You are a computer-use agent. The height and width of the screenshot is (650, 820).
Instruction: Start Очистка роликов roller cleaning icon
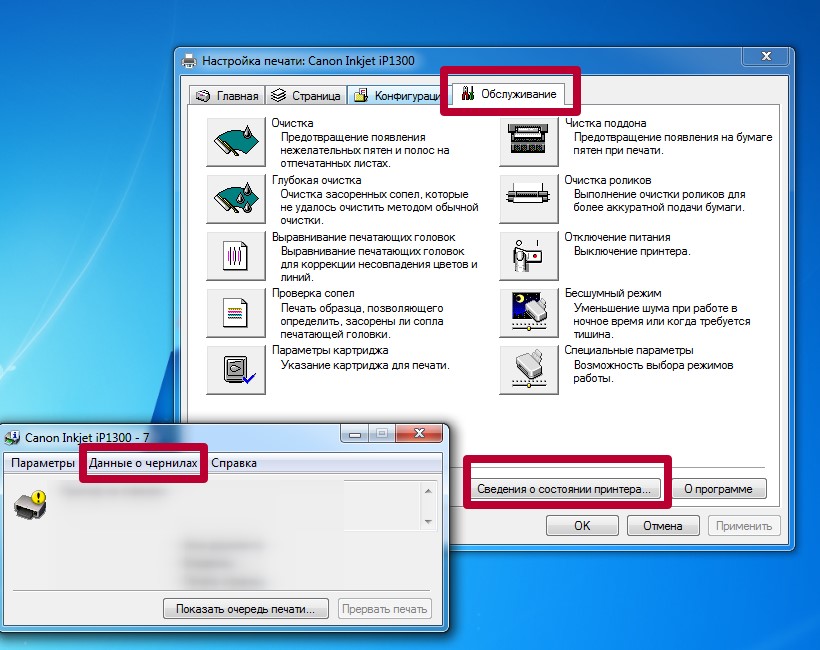click(x=527, y=198)
